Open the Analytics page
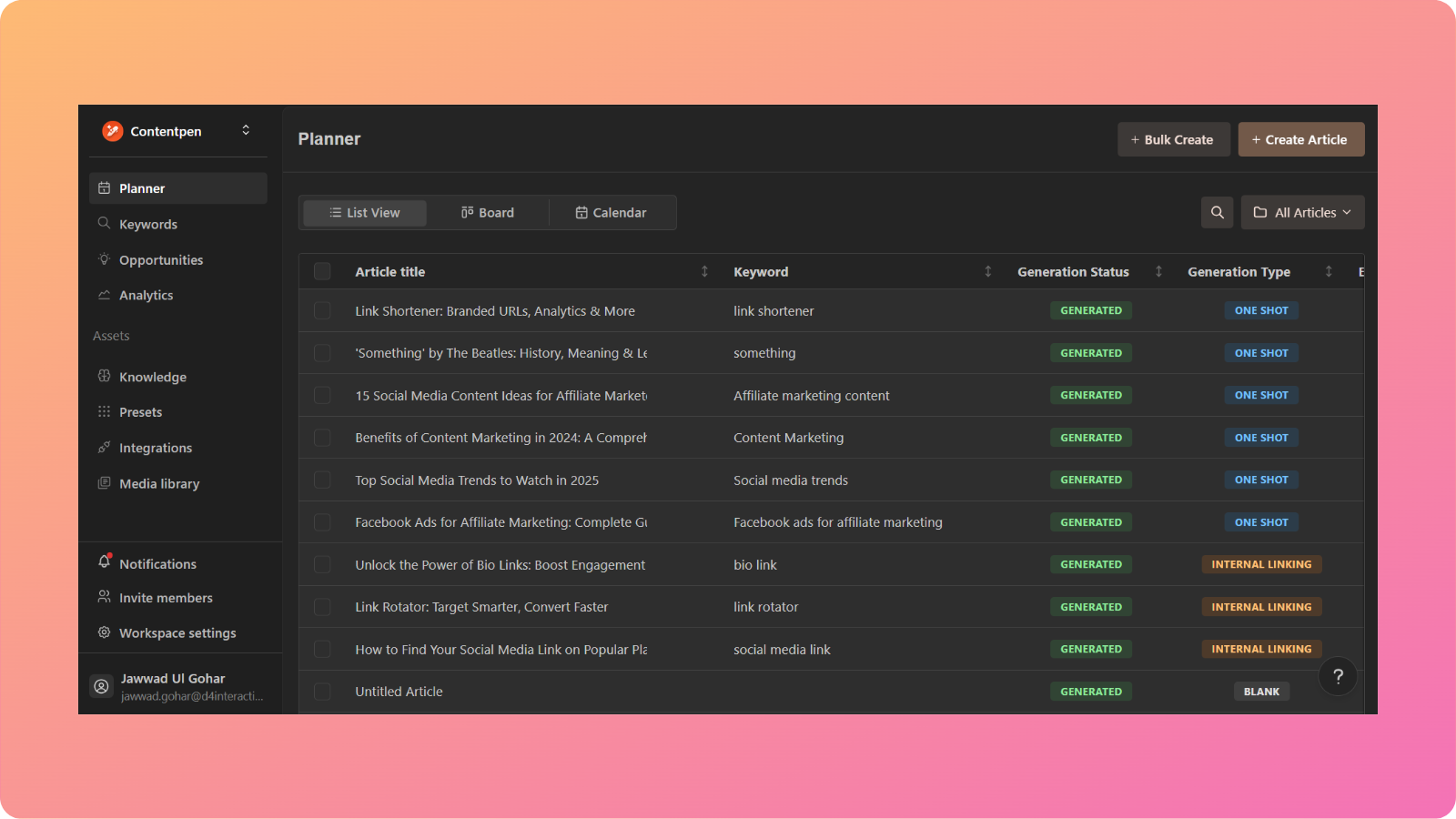The height and width of the screenshot is (819, 1456). coord(146,295)
